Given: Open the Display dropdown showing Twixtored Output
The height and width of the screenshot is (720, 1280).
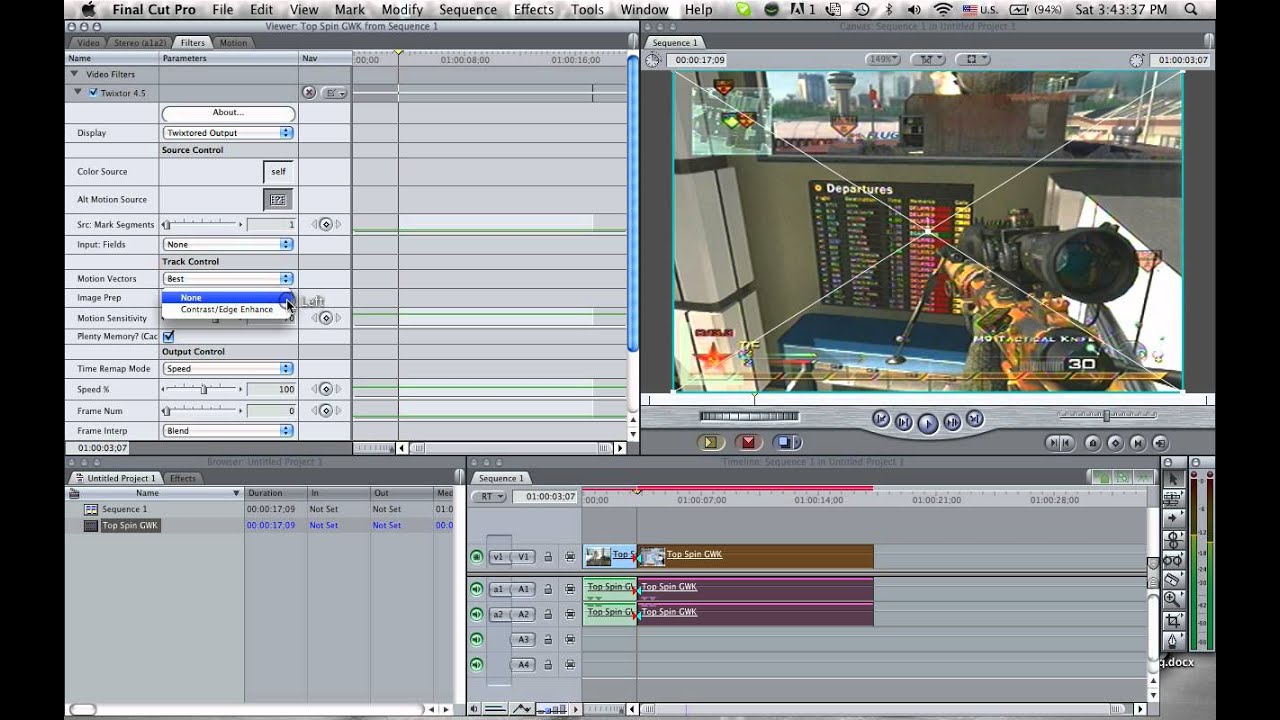Looking at the screenshot, I should [x=228, y=133].
